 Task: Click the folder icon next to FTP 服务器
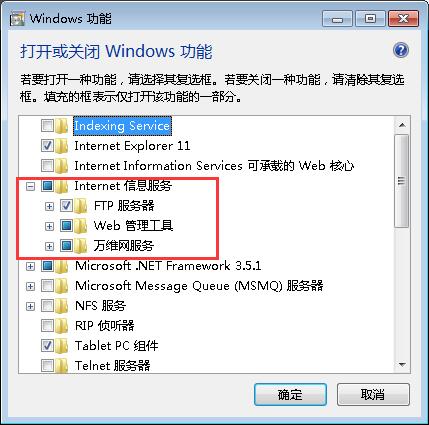click(x=81, y=206)
